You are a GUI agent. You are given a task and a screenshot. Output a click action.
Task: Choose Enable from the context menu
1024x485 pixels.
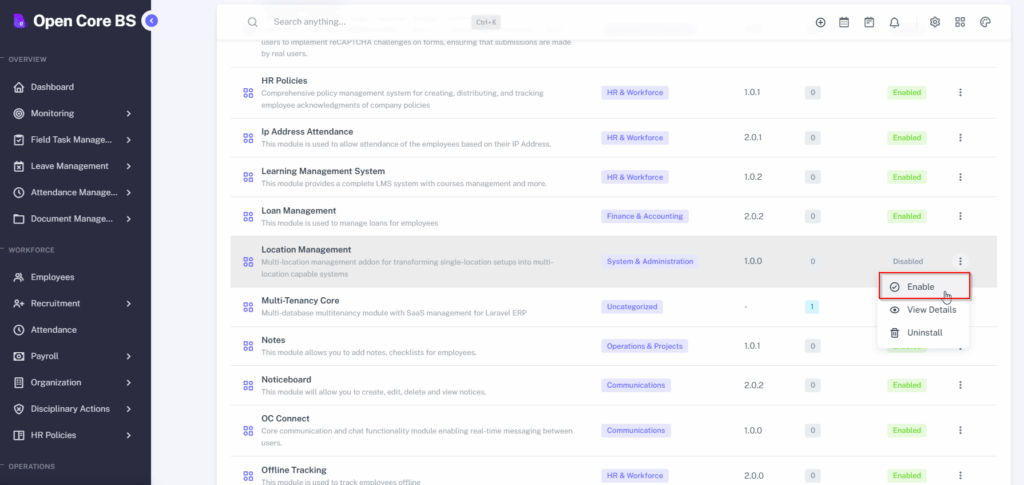click(920, 287)
